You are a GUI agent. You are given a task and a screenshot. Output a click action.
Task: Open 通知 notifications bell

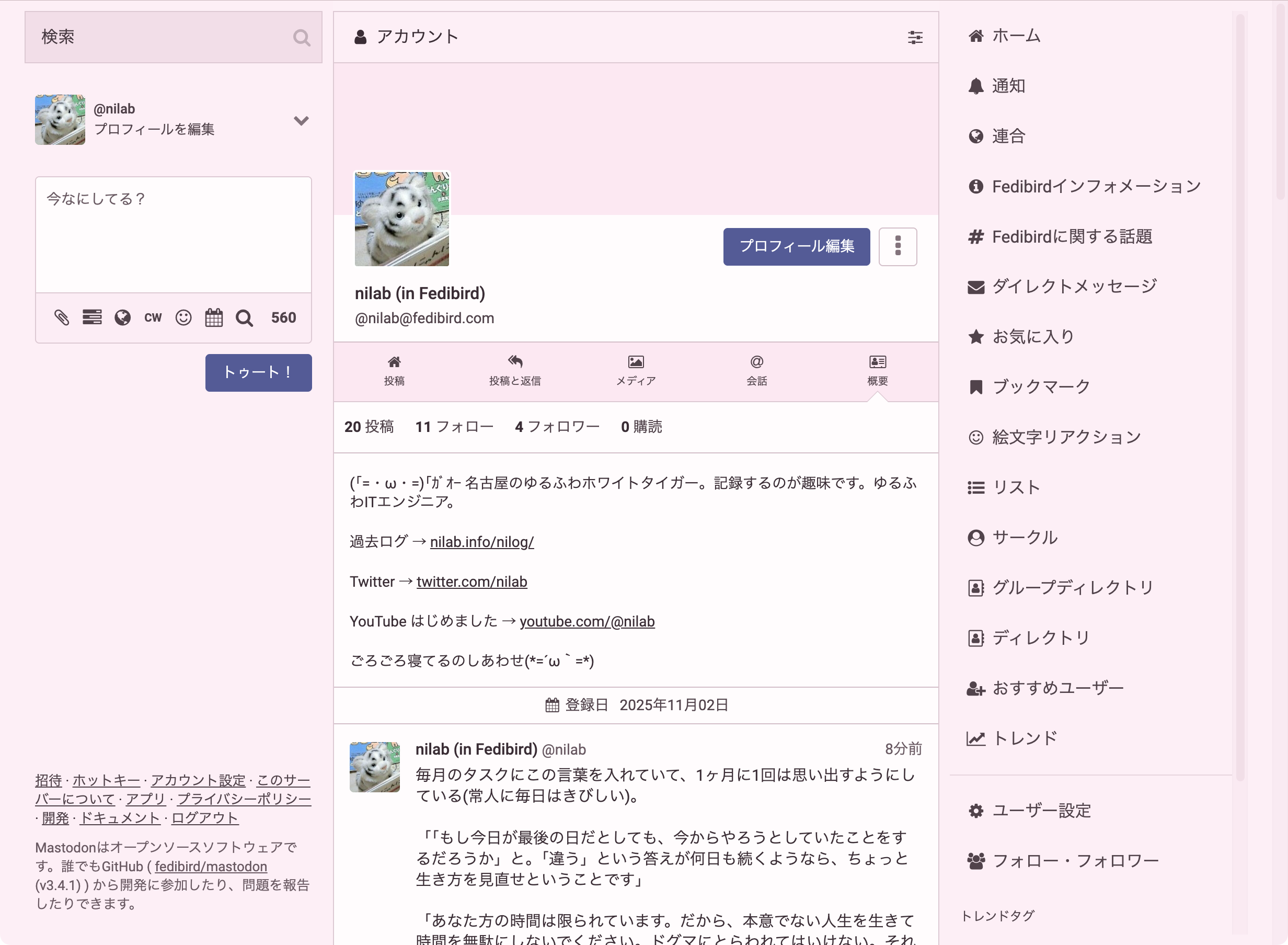point(1007,86)
